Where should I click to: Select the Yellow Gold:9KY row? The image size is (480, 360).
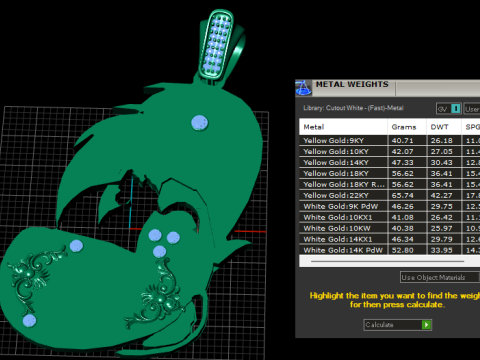point(389,140)
